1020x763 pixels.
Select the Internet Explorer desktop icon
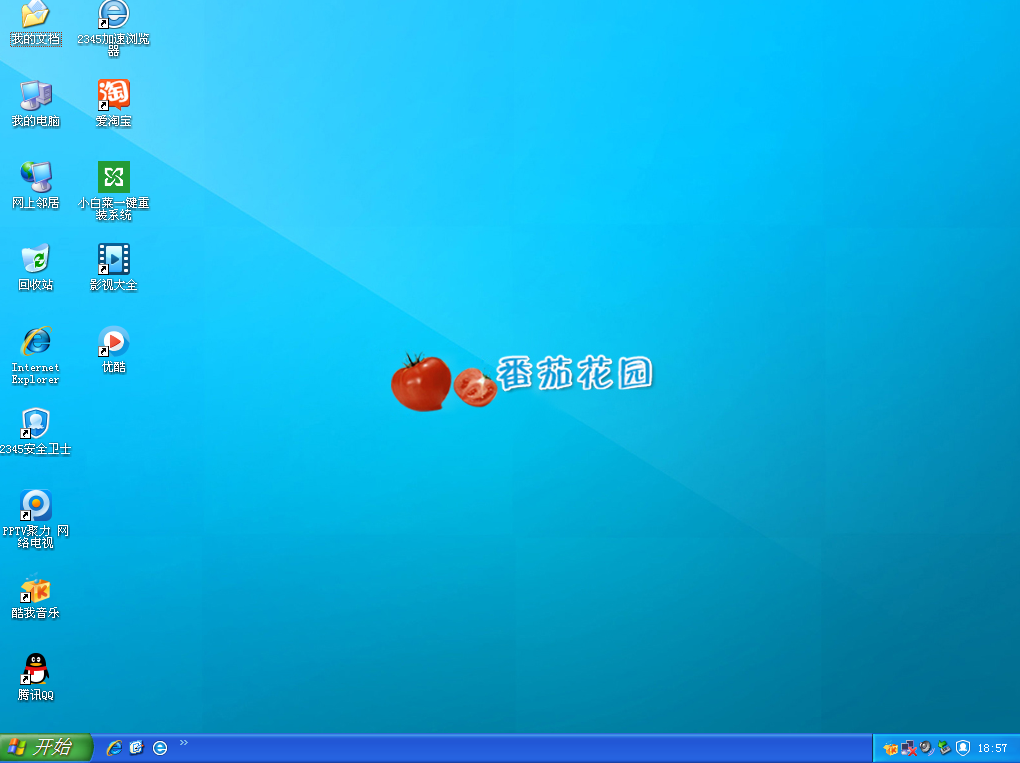click(x=36, y=356)
